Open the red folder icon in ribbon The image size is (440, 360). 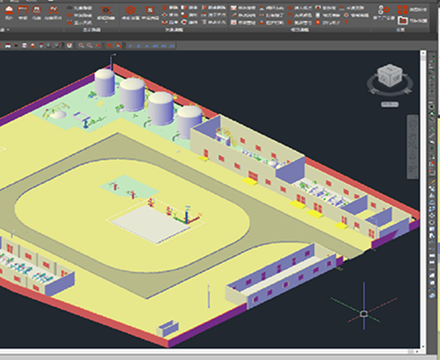403,21
